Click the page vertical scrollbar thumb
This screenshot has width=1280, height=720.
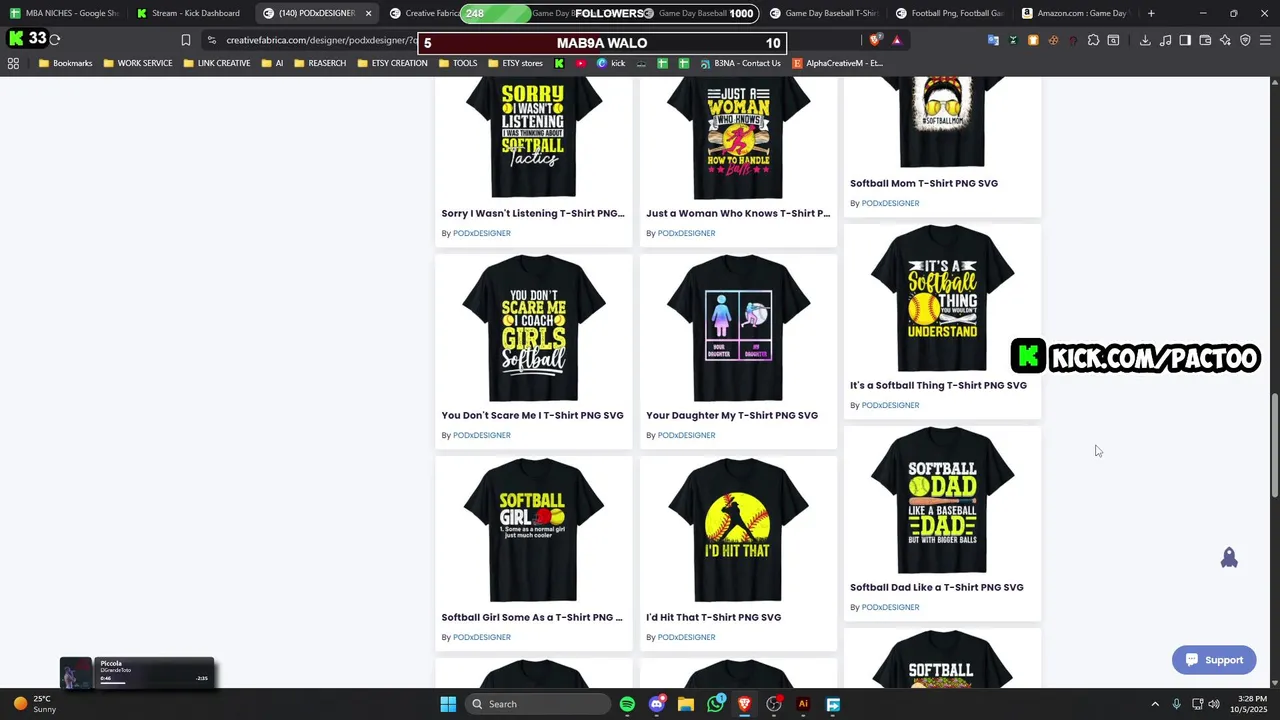(1275, 445)
